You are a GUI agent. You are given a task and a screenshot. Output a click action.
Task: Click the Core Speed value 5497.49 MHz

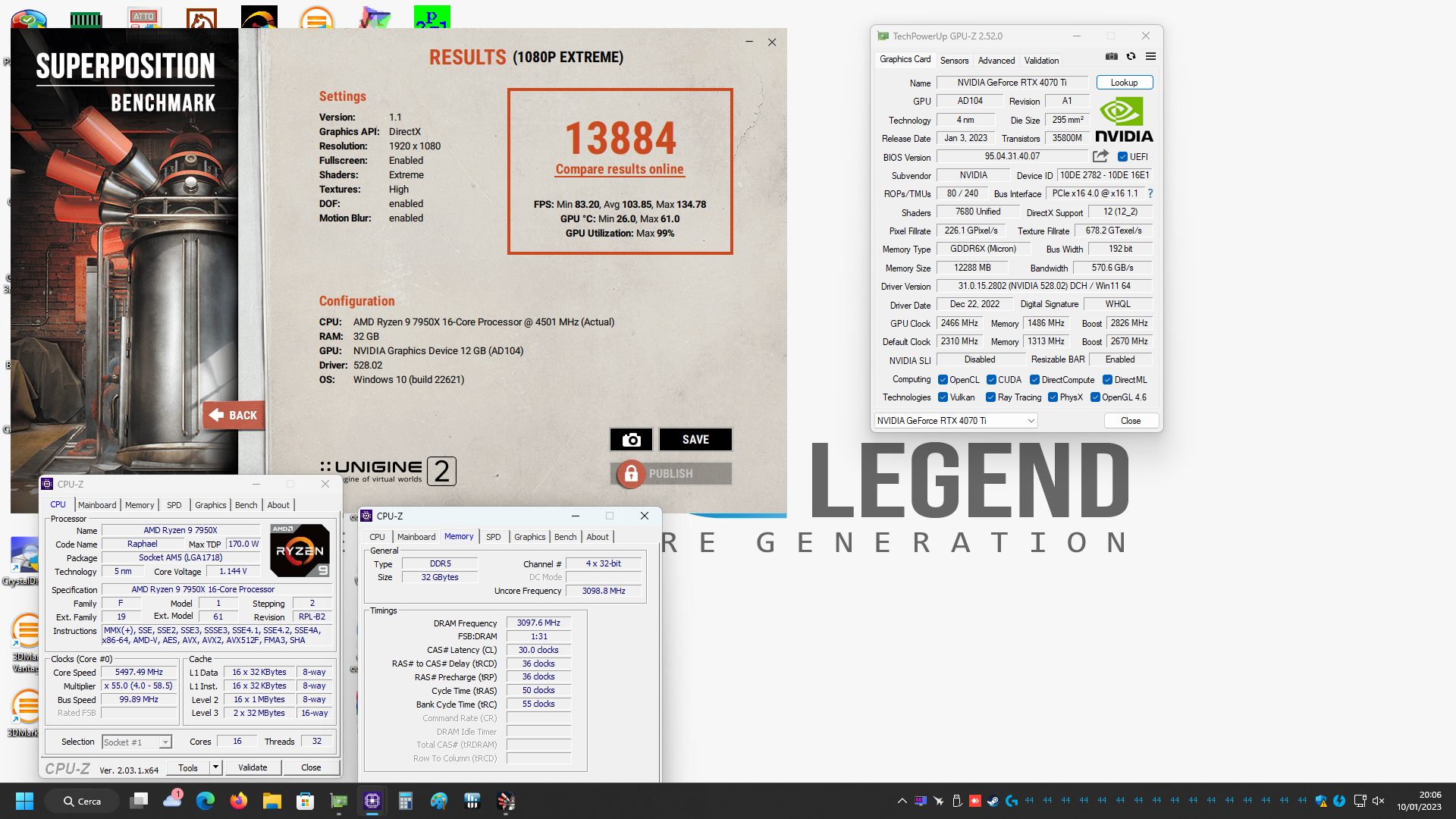139,672
